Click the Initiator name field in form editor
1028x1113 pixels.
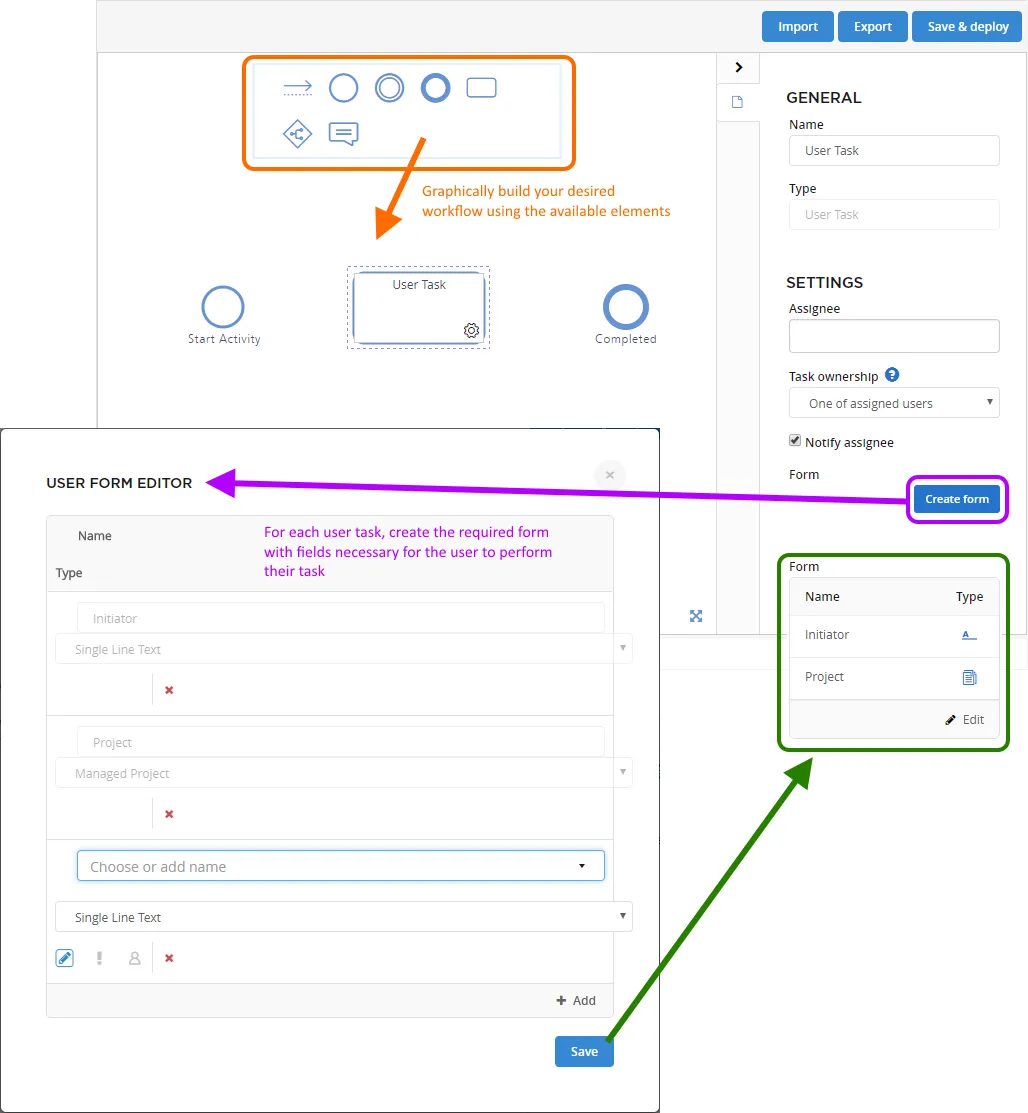coord(341,618)
